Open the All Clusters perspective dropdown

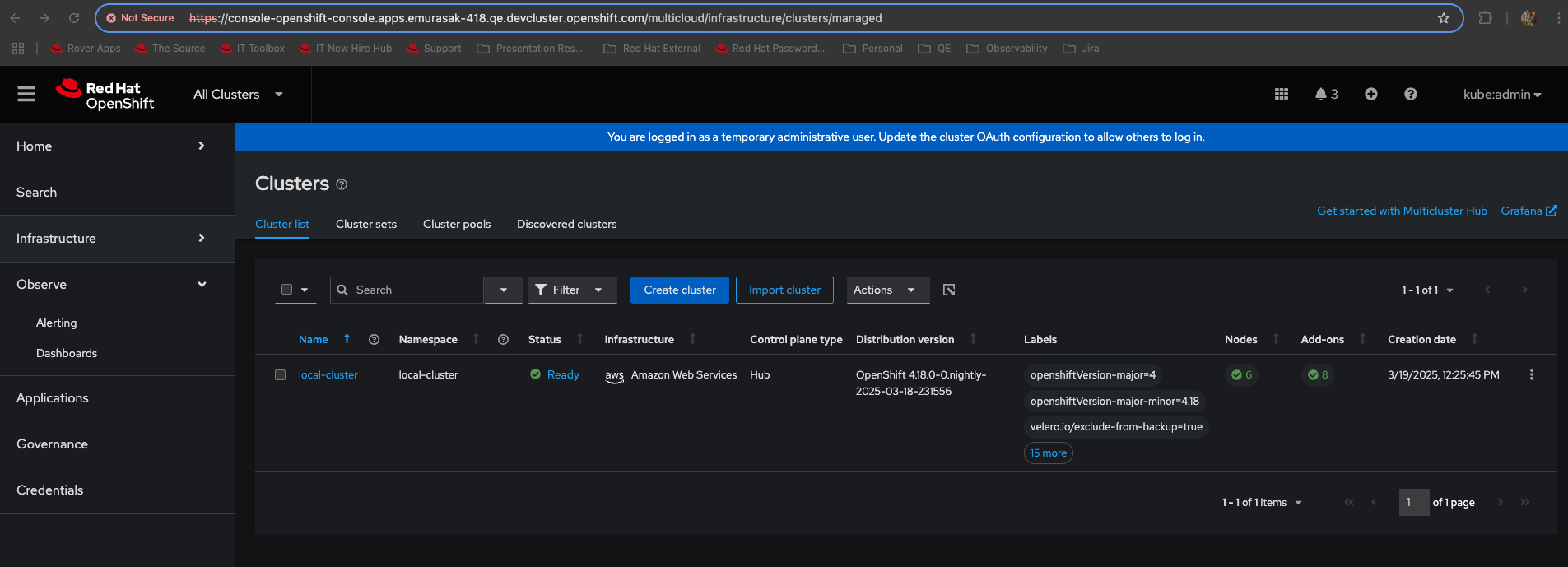(238, 95)
